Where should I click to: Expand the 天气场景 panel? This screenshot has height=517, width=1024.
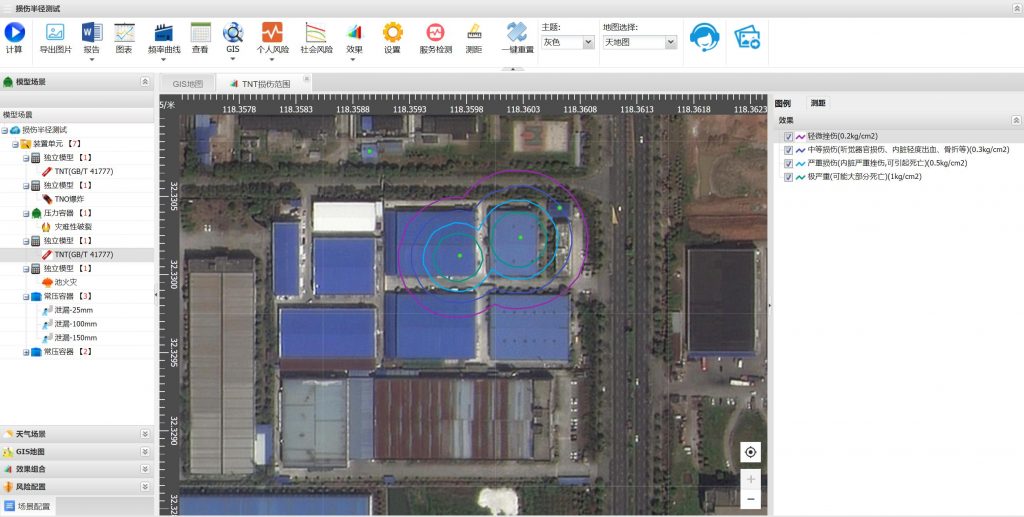(x=145, y=434)
